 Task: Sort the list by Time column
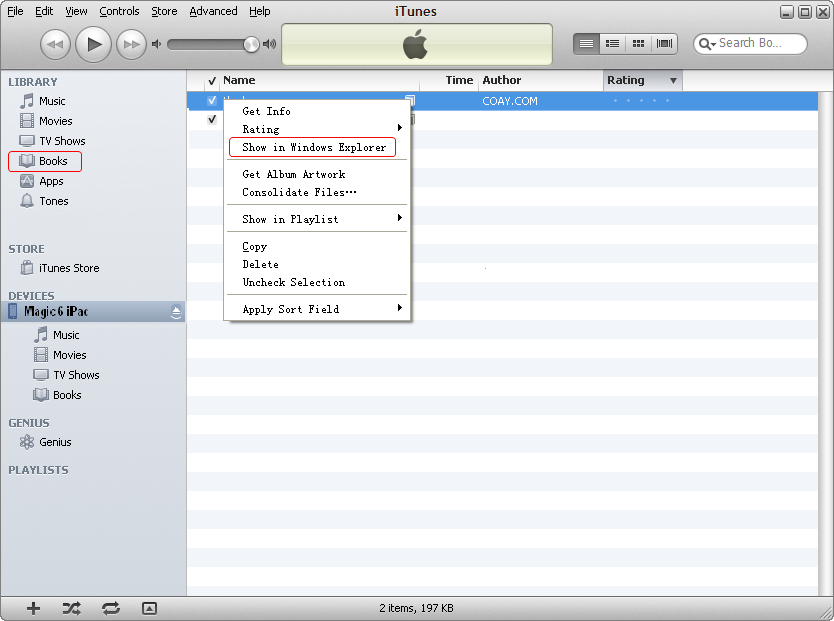coord(449,80)
